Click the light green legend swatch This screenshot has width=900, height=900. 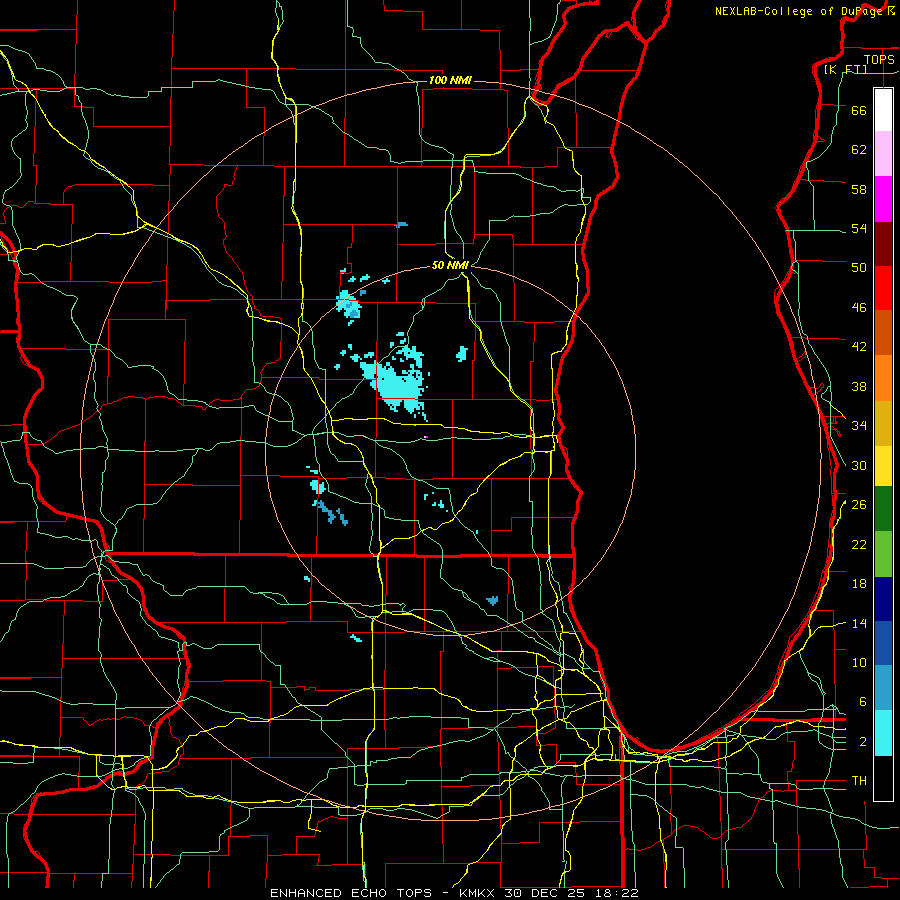pos(883,554)
